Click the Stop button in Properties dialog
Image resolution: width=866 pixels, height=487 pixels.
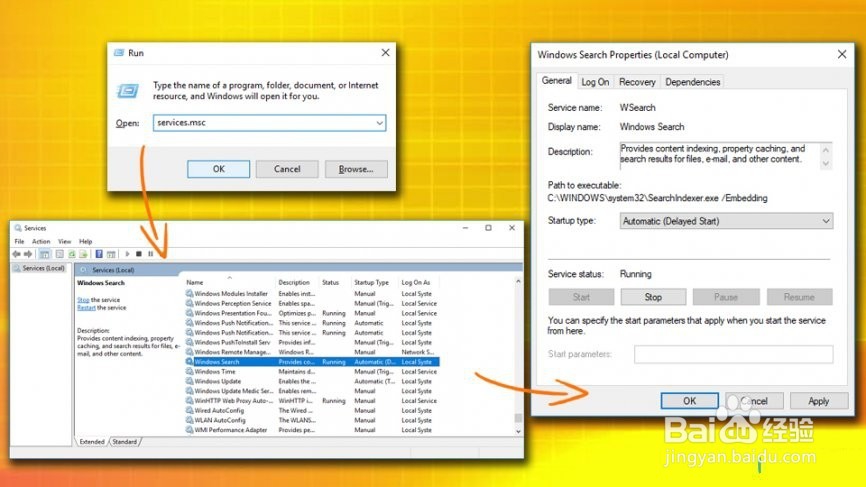[653, 297]
